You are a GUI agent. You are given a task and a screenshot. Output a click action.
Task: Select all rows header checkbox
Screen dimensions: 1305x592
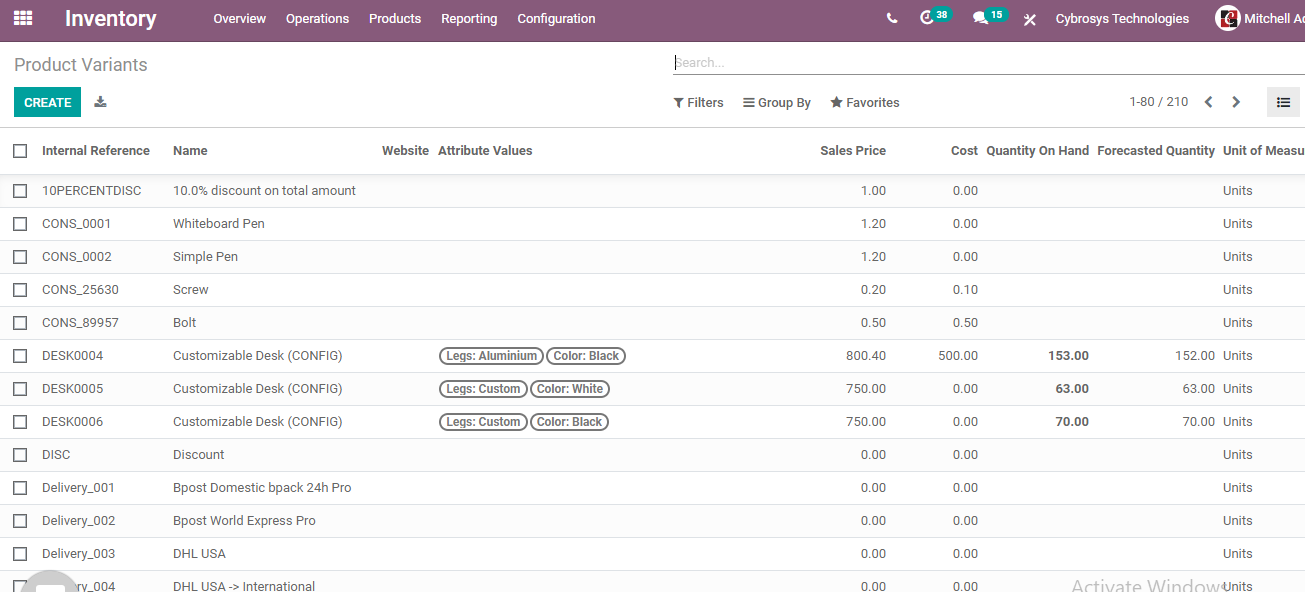20,151
